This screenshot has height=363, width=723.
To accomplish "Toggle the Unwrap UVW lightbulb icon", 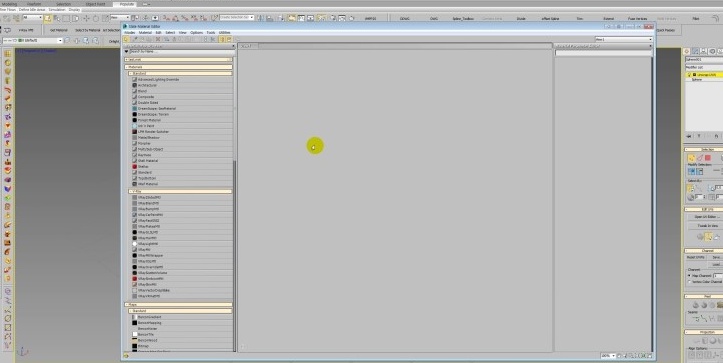I will [x=690, y=74].
